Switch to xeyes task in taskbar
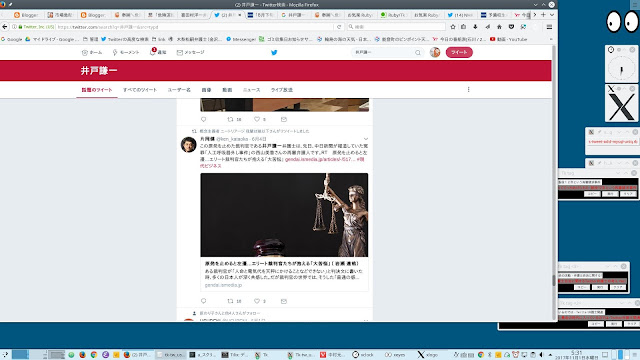Image resolution: width=640 pixels, height=360 pixels. click(395, 355)
